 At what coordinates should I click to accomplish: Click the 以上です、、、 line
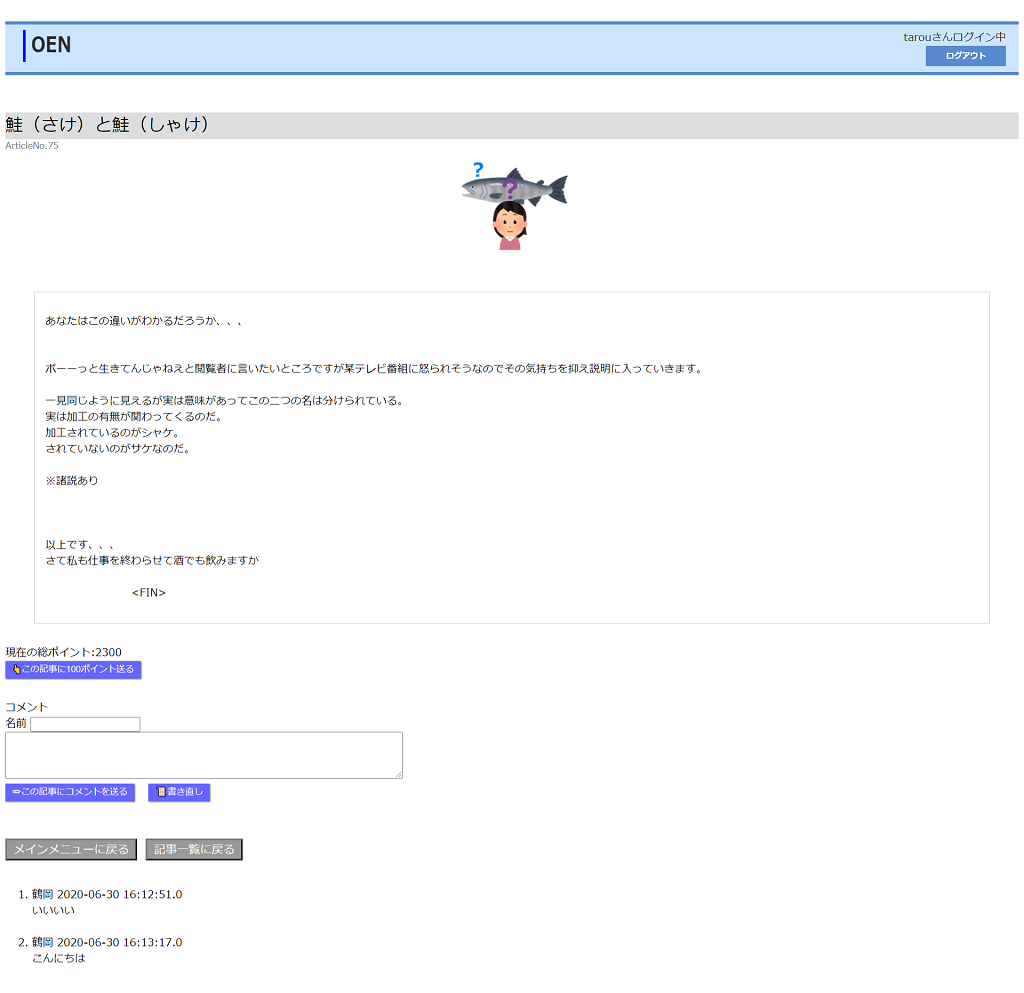[80, 544]
